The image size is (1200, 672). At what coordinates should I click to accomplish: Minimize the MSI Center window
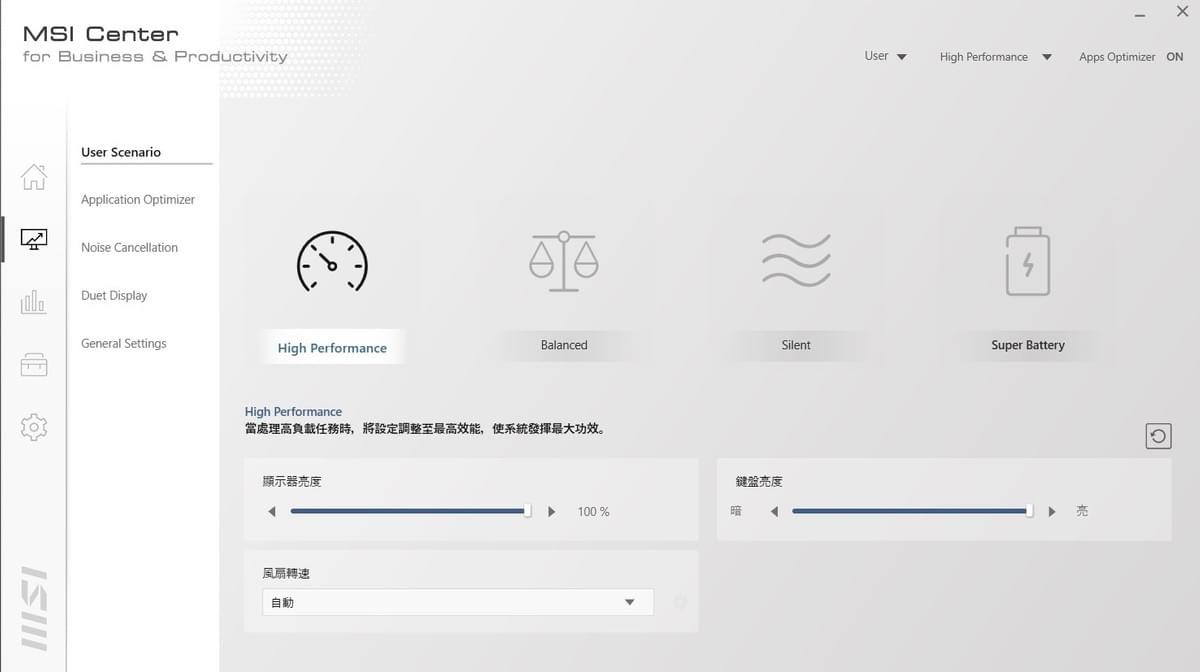coord(1141,14)
